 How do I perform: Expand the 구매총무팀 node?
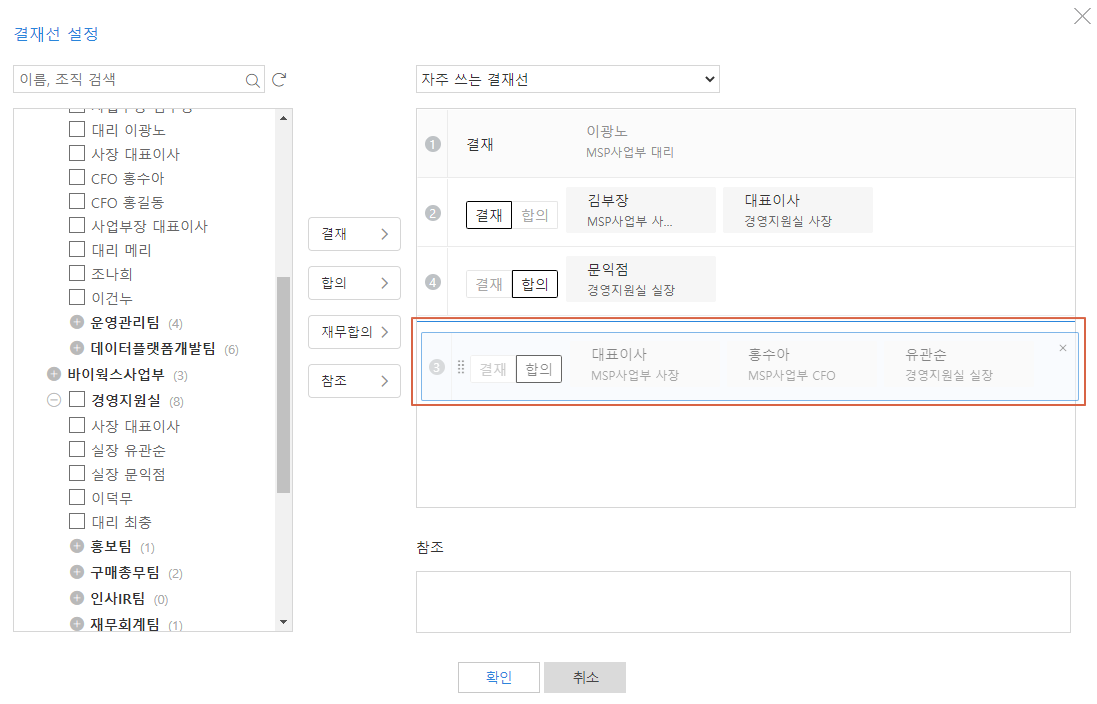pos(77,573)
